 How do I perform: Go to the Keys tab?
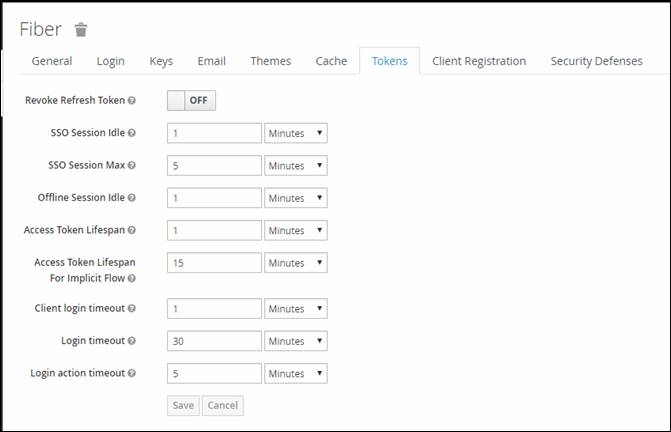pyautogui.click(x=161, y=61)
